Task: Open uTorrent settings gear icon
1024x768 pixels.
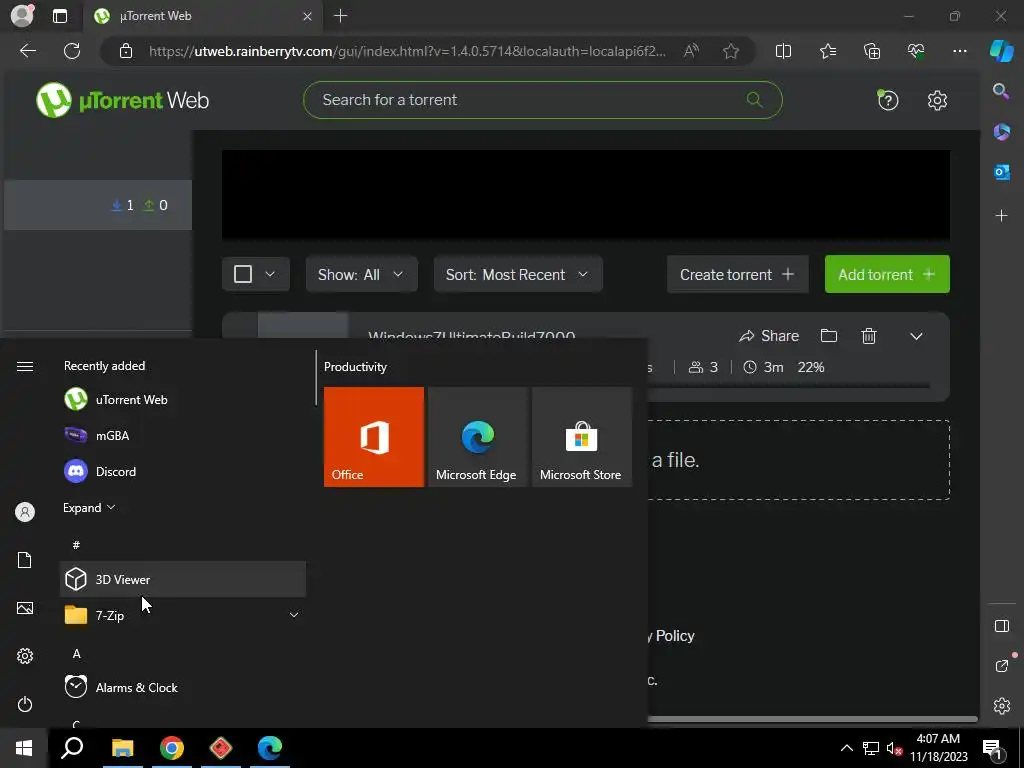Action: point(937,101)
